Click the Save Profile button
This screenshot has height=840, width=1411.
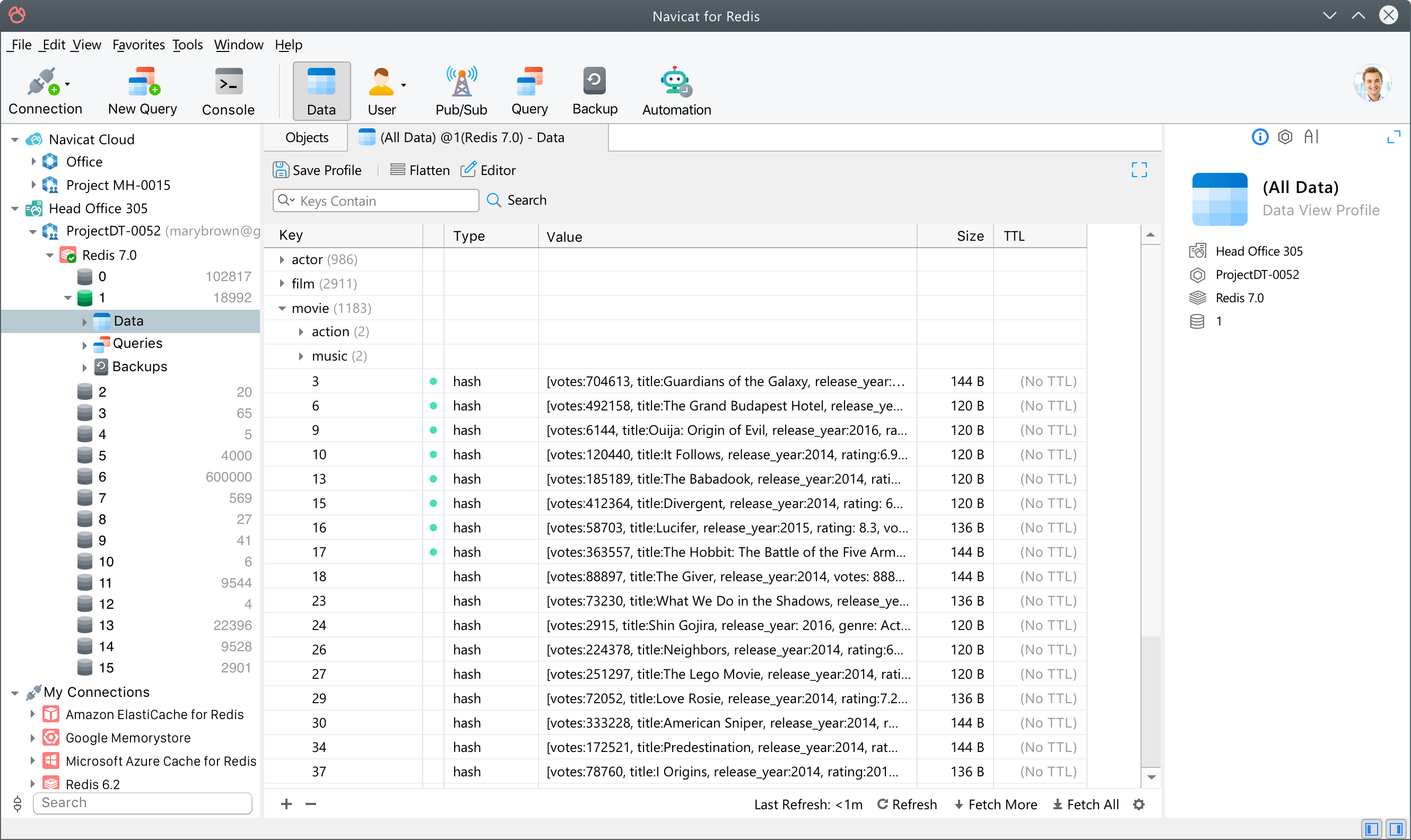pos(317,170)
